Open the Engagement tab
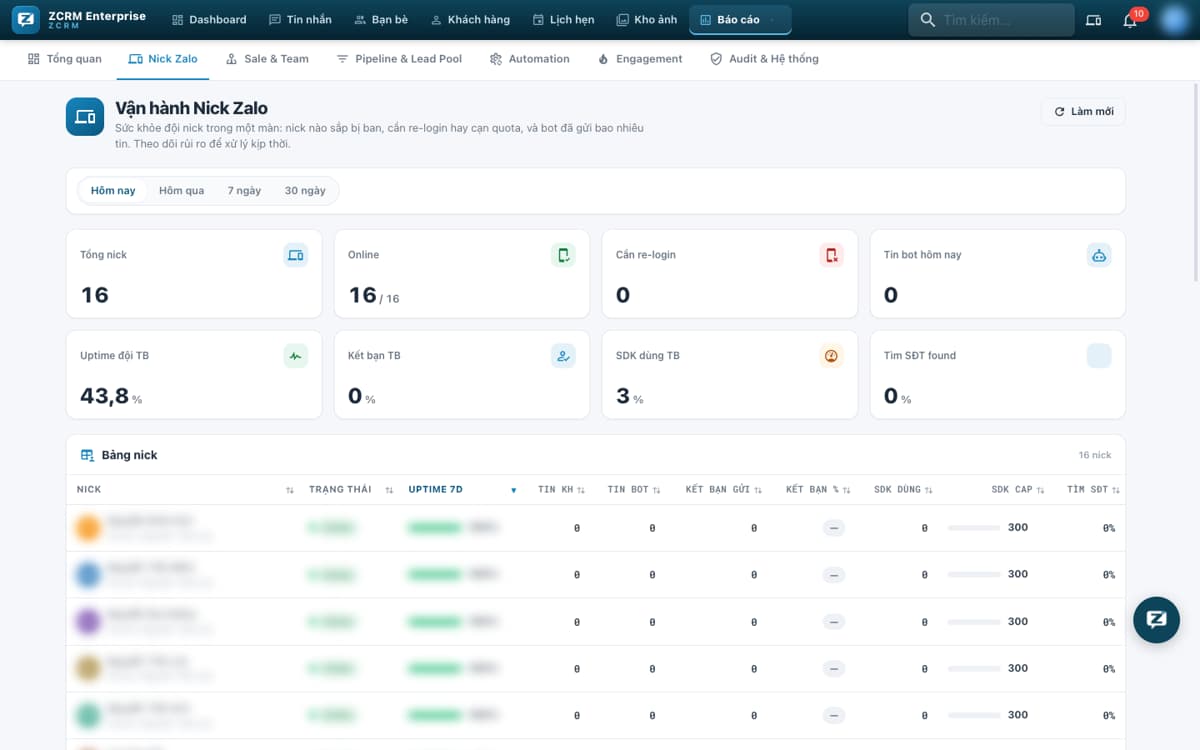 (x=640, y=59)
